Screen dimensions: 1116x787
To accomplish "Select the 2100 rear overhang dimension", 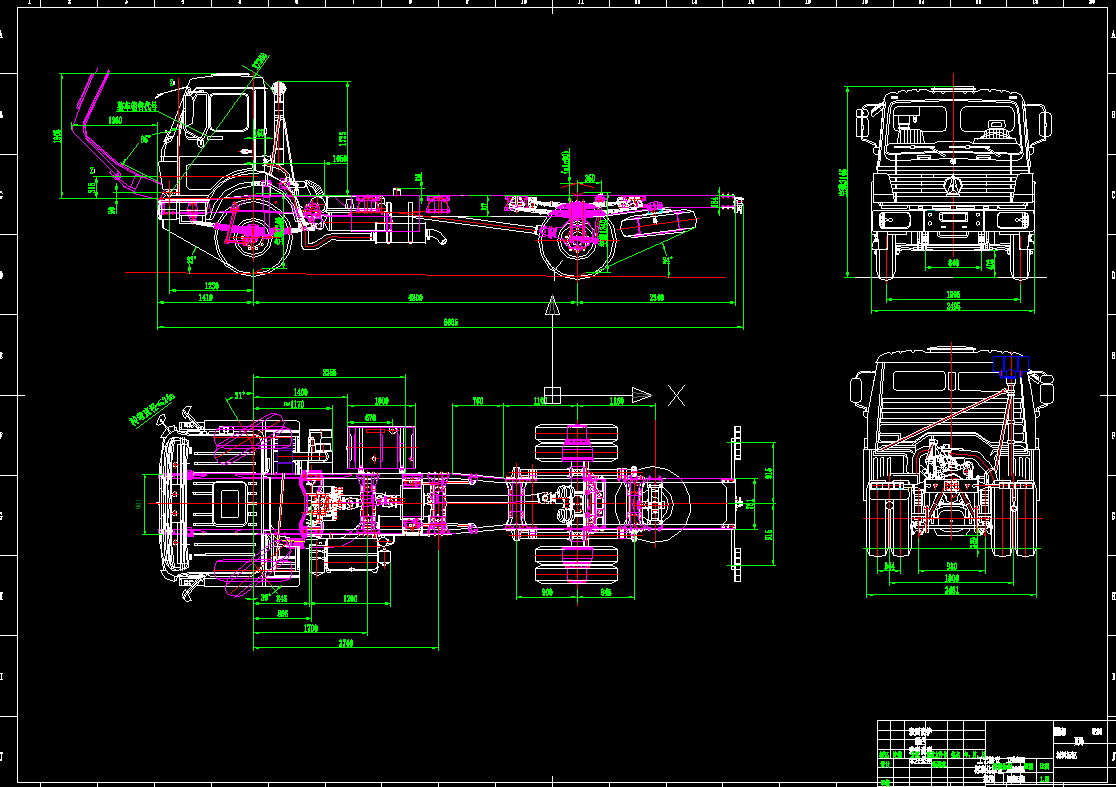I will (656, 297).
